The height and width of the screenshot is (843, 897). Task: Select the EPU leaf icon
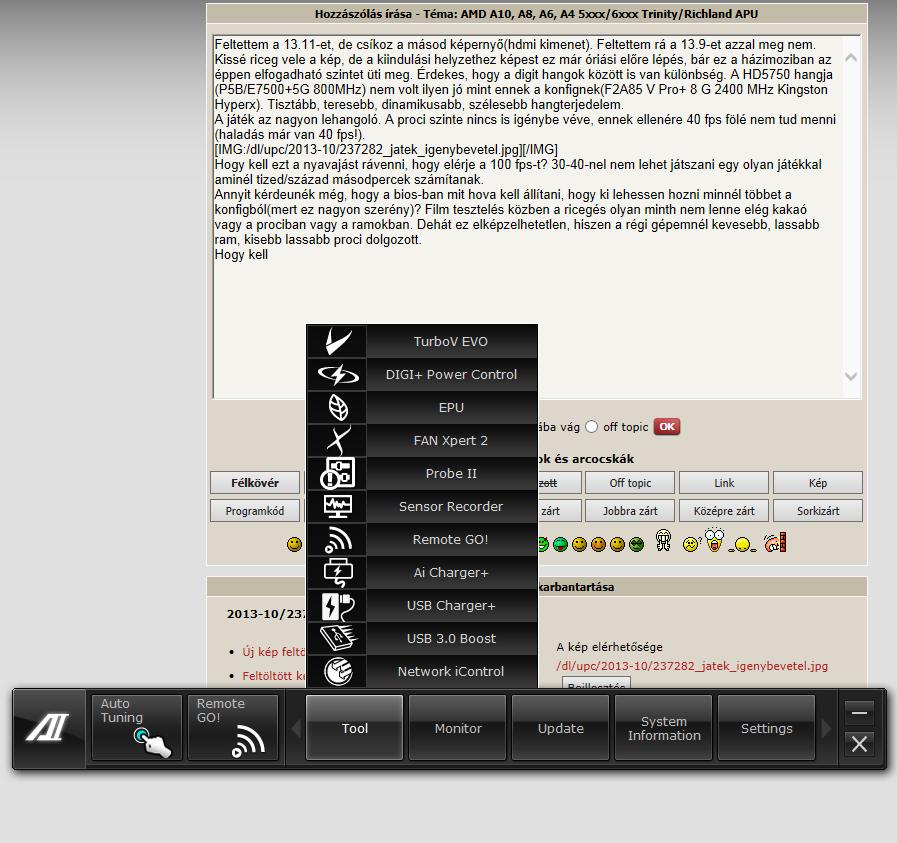coord(338,408)
